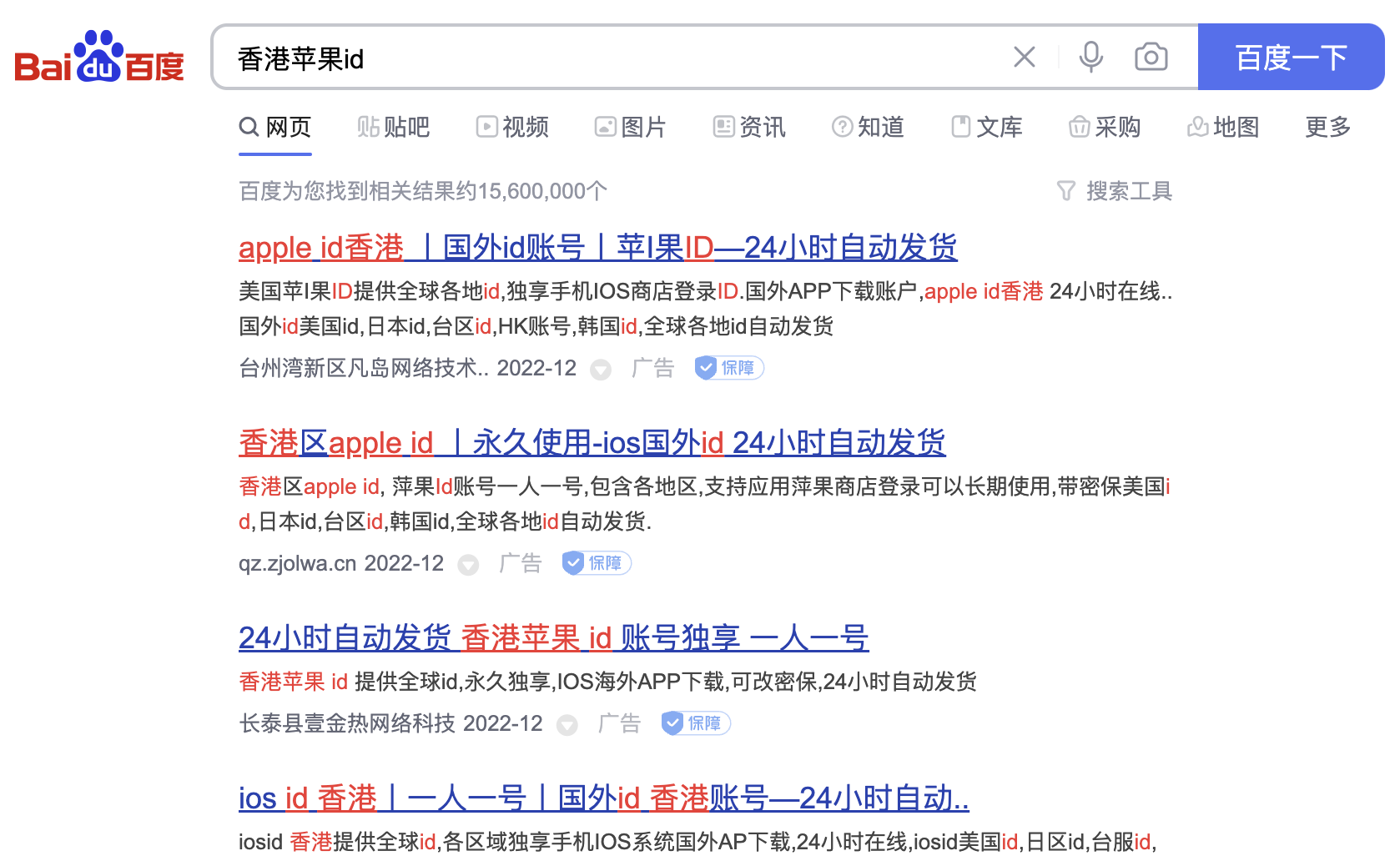
Task: Click the Baidu logo
Action: [99, 58]
